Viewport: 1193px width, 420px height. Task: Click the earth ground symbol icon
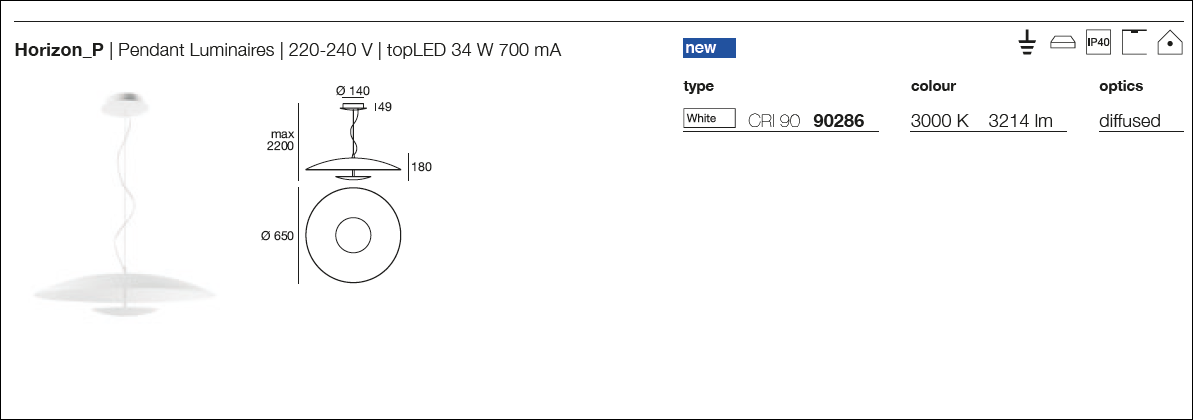pyautogui.click(x=1027, y=43)
